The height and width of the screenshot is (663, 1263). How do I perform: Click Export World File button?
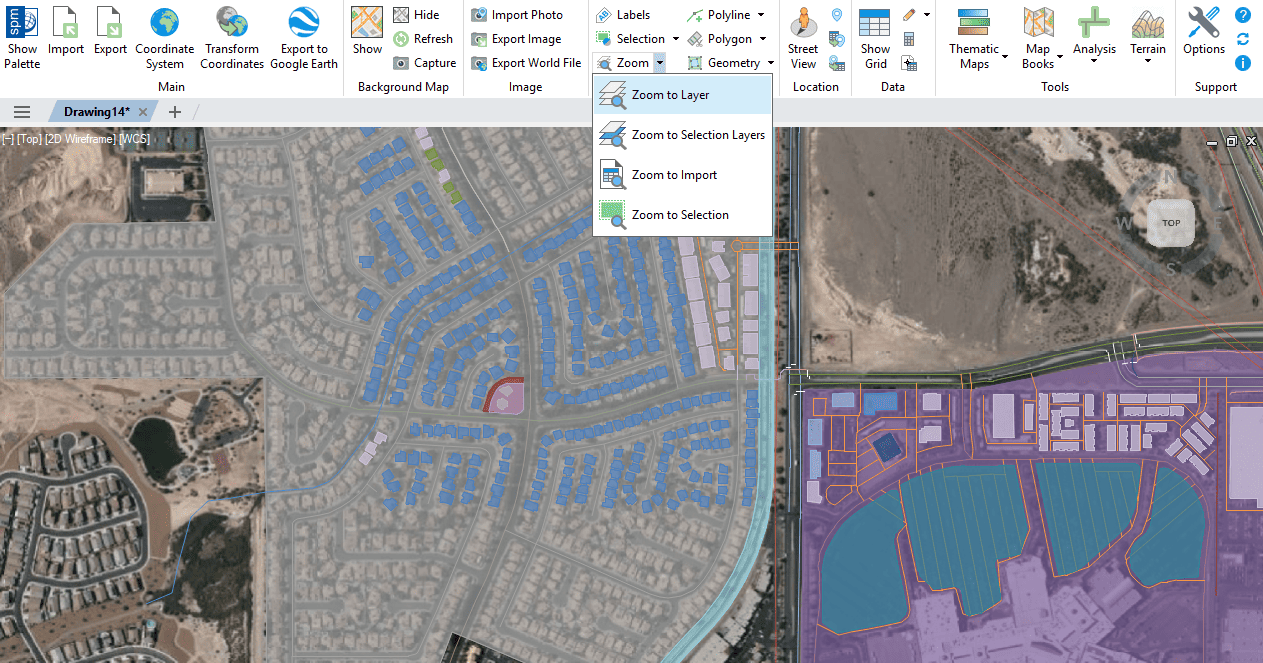[x=526, y=63]
